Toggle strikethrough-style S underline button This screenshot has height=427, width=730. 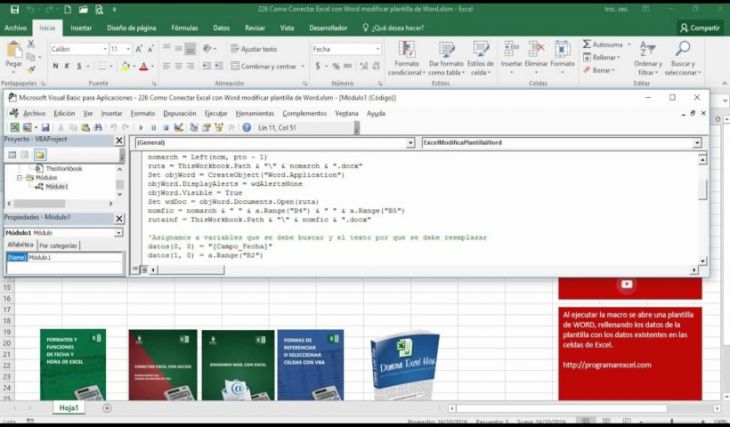(79, 66)
